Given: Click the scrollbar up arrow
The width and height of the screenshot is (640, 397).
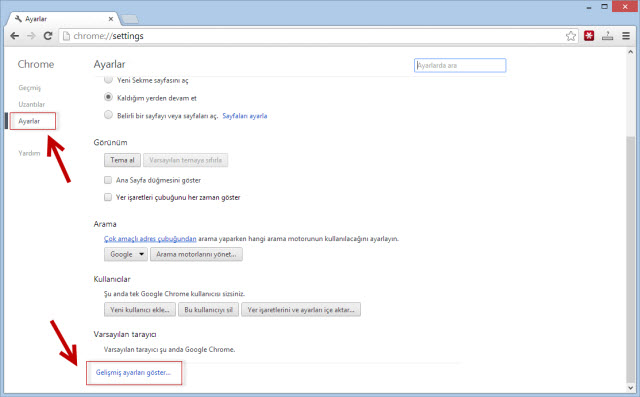Looking at the screenshot, I should 631,52.
